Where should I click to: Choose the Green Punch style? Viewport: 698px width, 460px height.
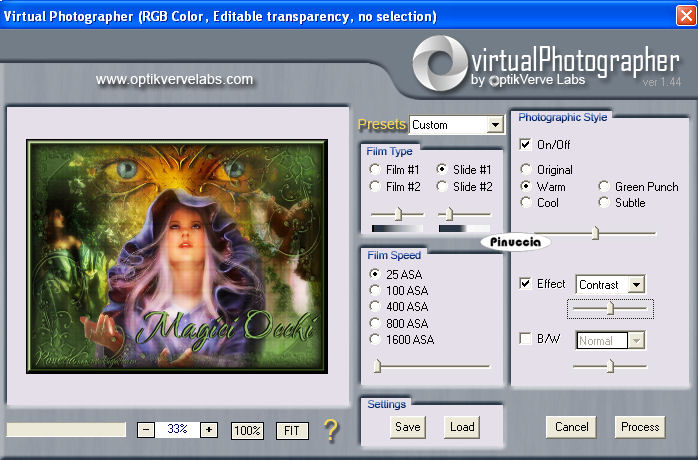(604, 186)
